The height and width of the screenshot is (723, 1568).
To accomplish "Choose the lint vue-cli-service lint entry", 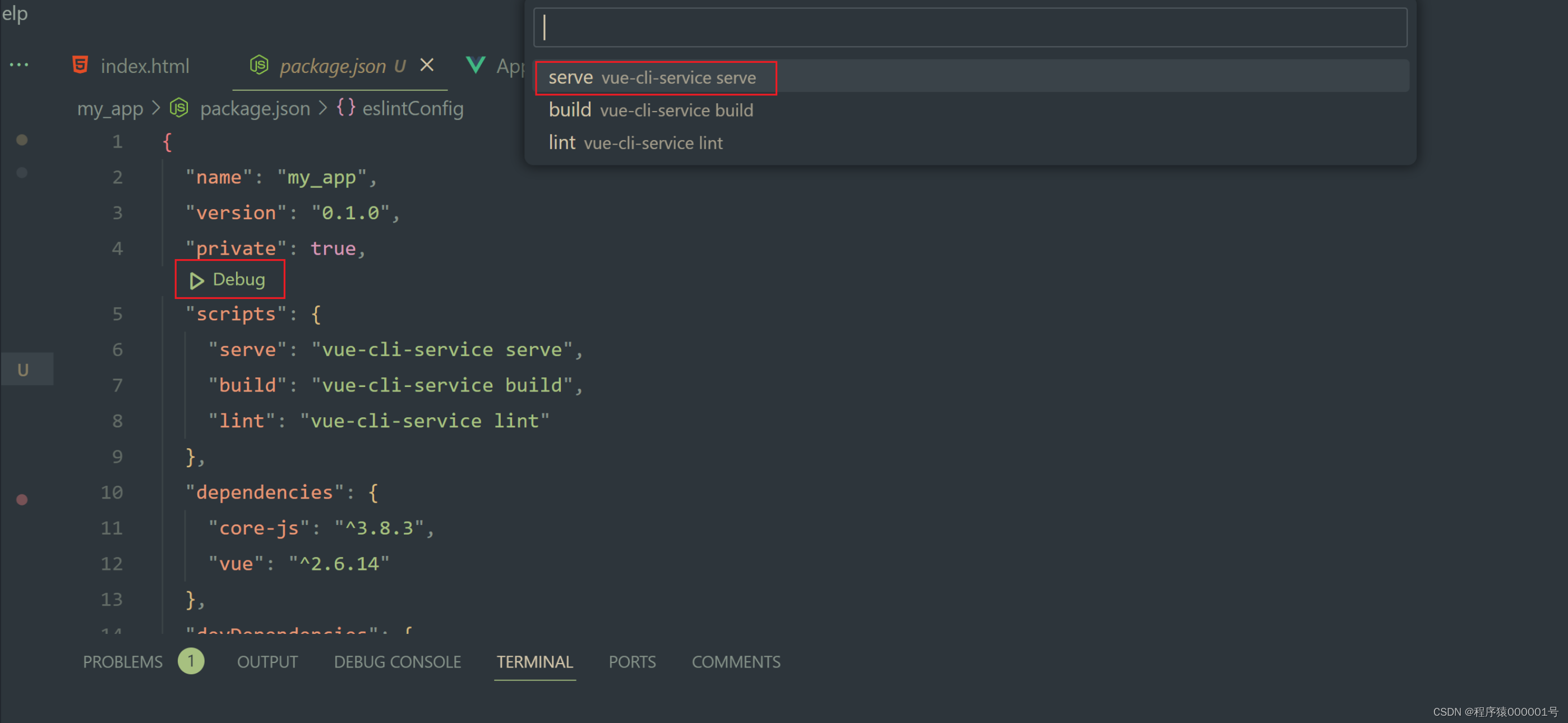I will tap(635, 142).
